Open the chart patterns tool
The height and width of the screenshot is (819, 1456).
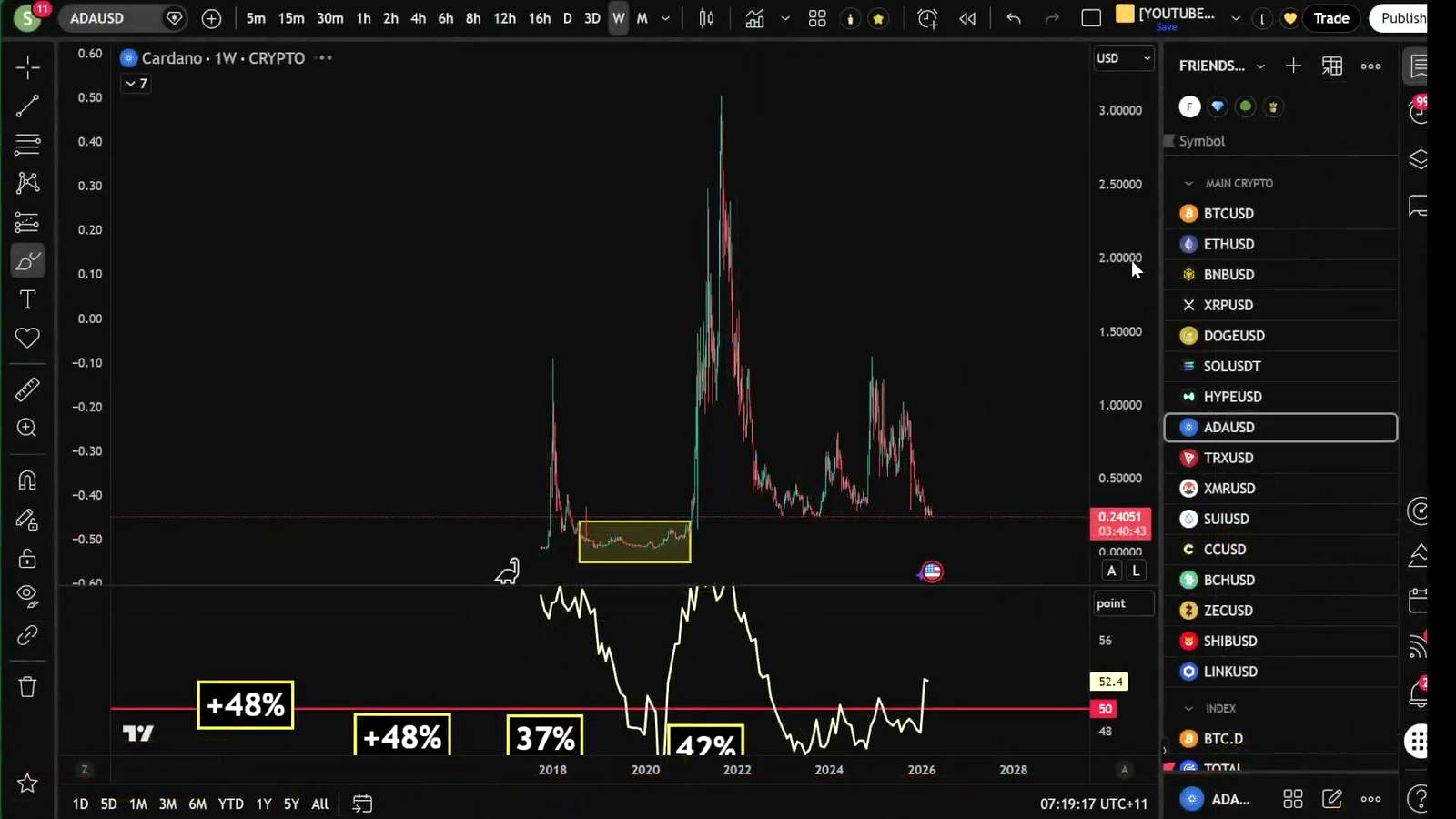[x=27, y=183]
